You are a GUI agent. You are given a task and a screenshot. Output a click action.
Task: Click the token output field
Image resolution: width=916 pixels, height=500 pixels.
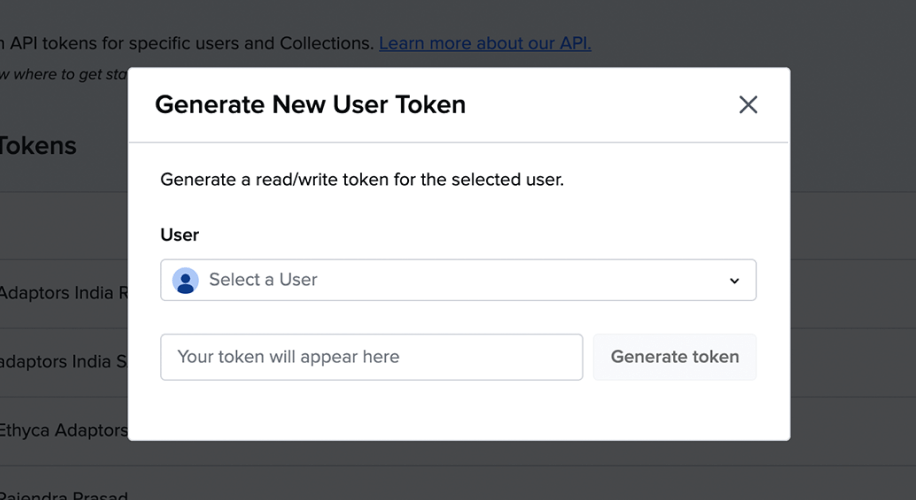(371, 357)
